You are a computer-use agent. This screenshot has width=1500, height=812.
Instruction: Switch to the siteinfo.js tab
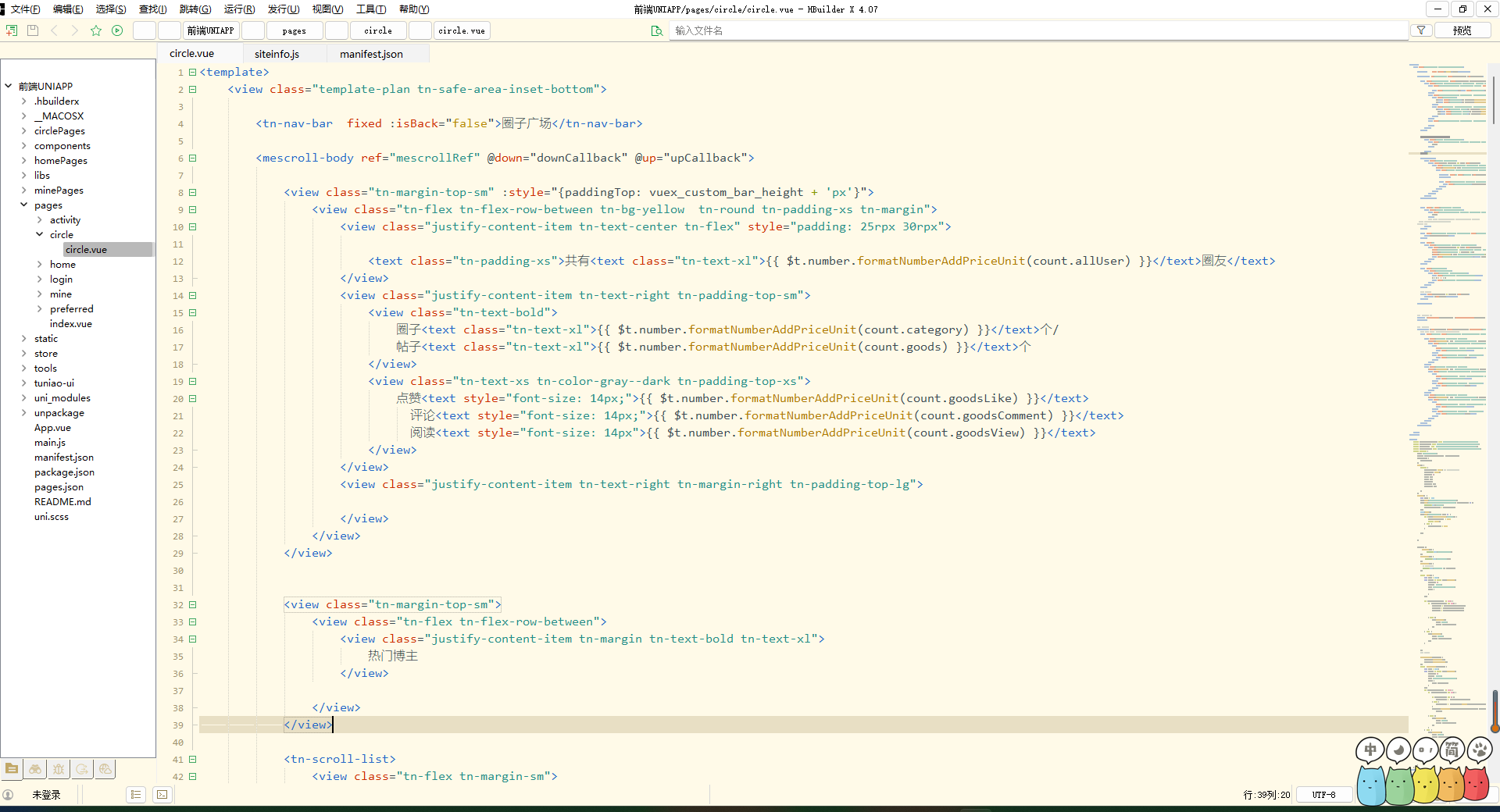point(277,54)
